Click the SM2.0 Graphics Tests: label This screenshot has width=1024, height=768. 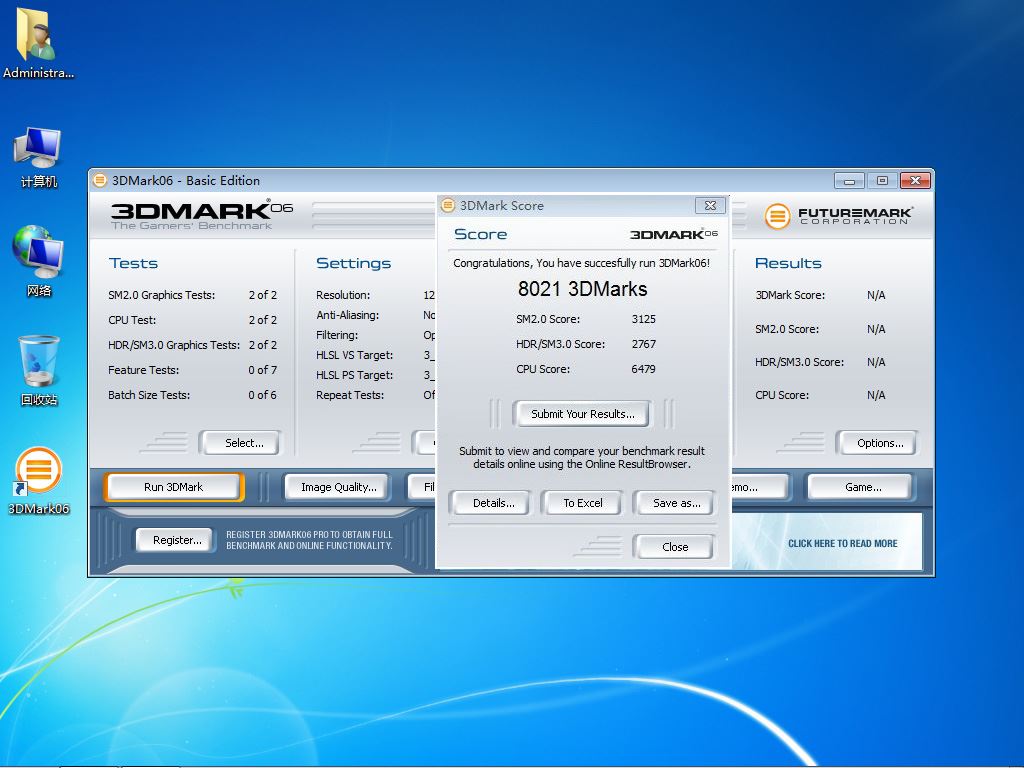[x=161, y=295]
